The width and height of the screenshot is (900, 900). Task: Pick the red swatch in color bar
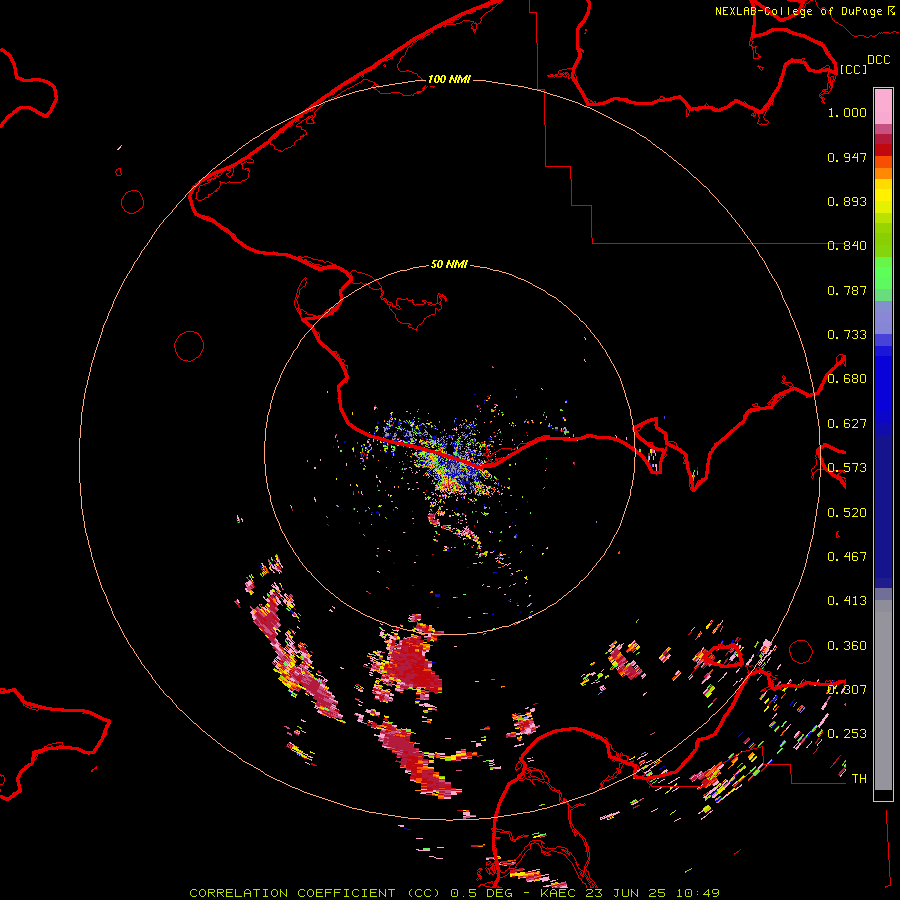pos(883,150)
